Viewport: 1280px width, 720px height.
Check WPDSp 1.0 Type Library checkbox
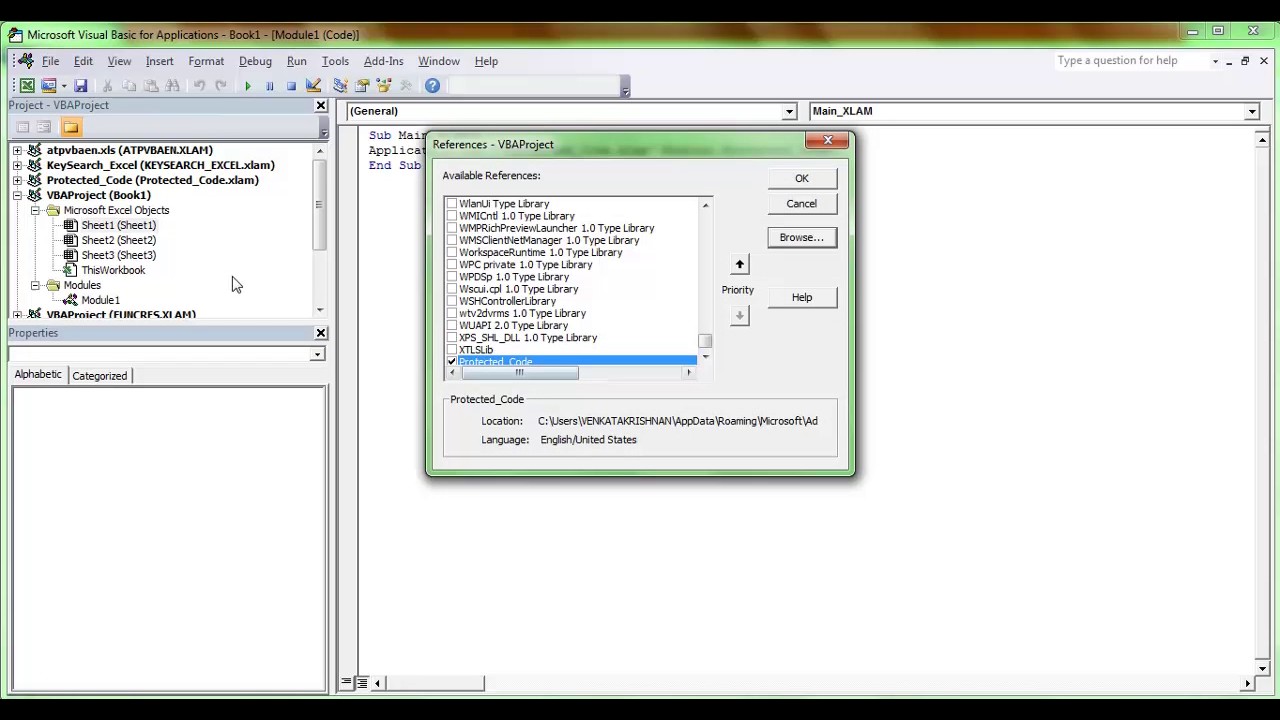pos(452,277)
